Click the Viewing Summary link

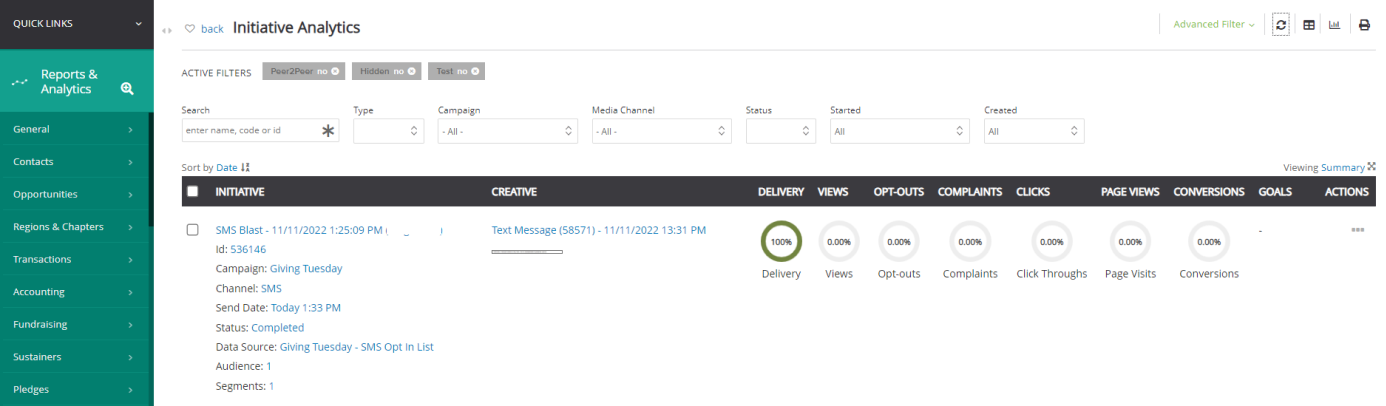tap(1343, 167)
